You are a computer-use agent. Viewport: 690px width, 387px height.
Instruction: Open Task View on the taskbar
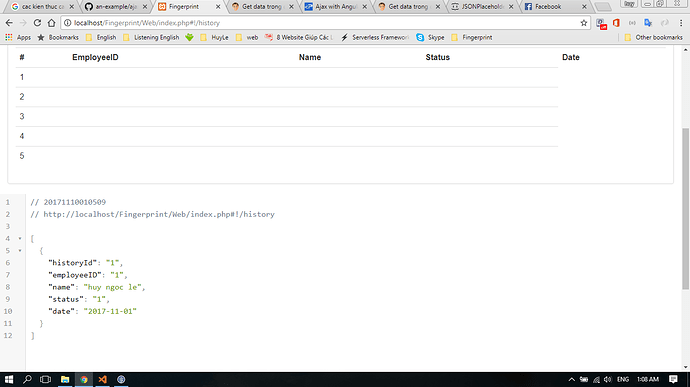pyautogui.click(x=45, y=379)
